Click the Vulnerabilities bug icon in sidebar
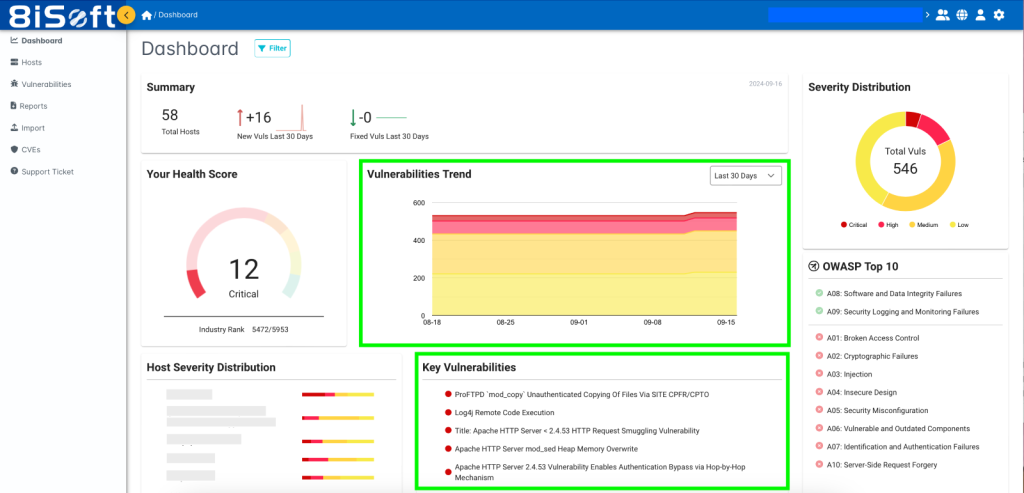 14,84
